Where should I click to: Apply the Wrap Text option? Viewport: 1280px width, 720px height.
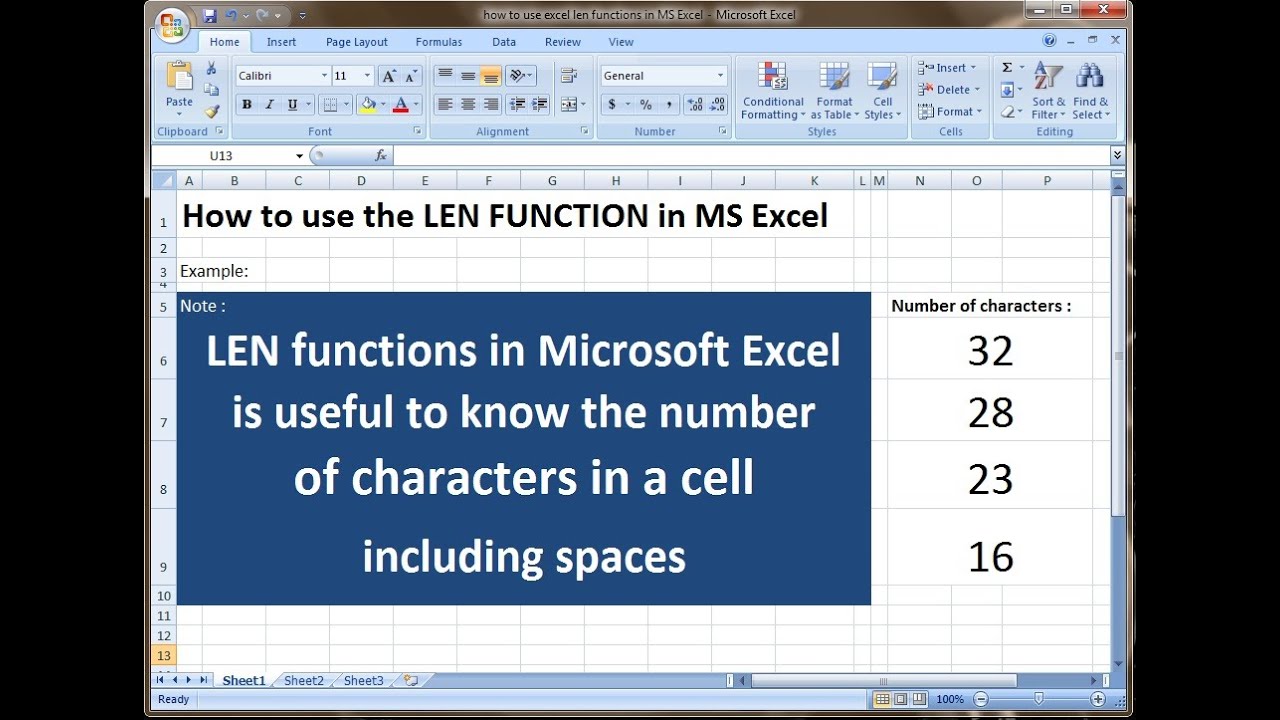click(569, 76)
